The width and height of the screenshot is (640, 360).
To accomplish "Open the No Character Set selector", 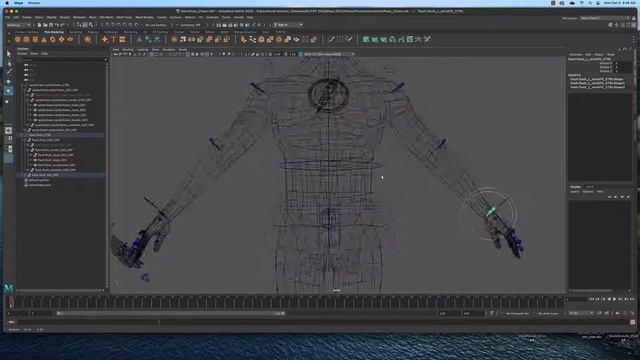I will pyautogui.click(x=517, y=313).
